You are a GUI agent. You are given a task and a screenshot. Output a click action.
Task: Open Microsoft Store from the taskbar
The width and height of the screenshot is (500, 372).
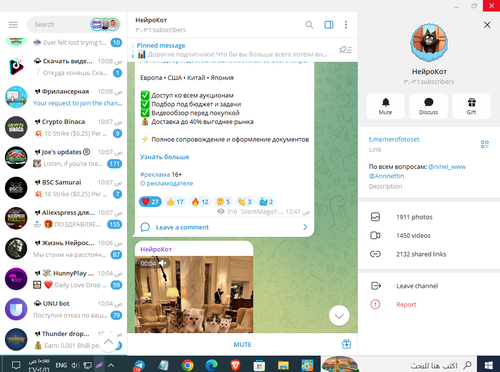[x=259, y=365]
